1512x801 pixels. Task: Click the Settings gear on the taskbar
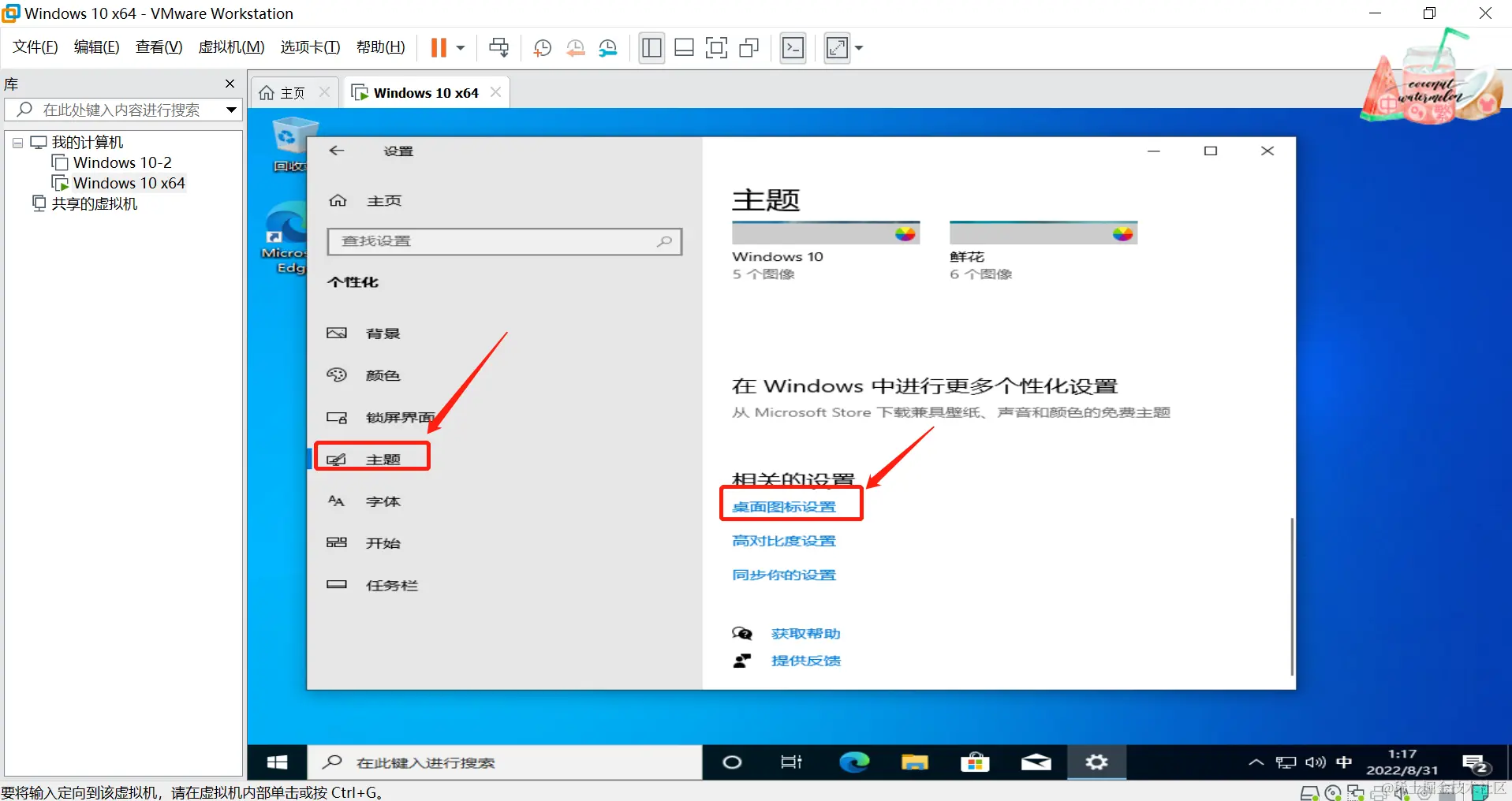click(x=1096, y=762)
